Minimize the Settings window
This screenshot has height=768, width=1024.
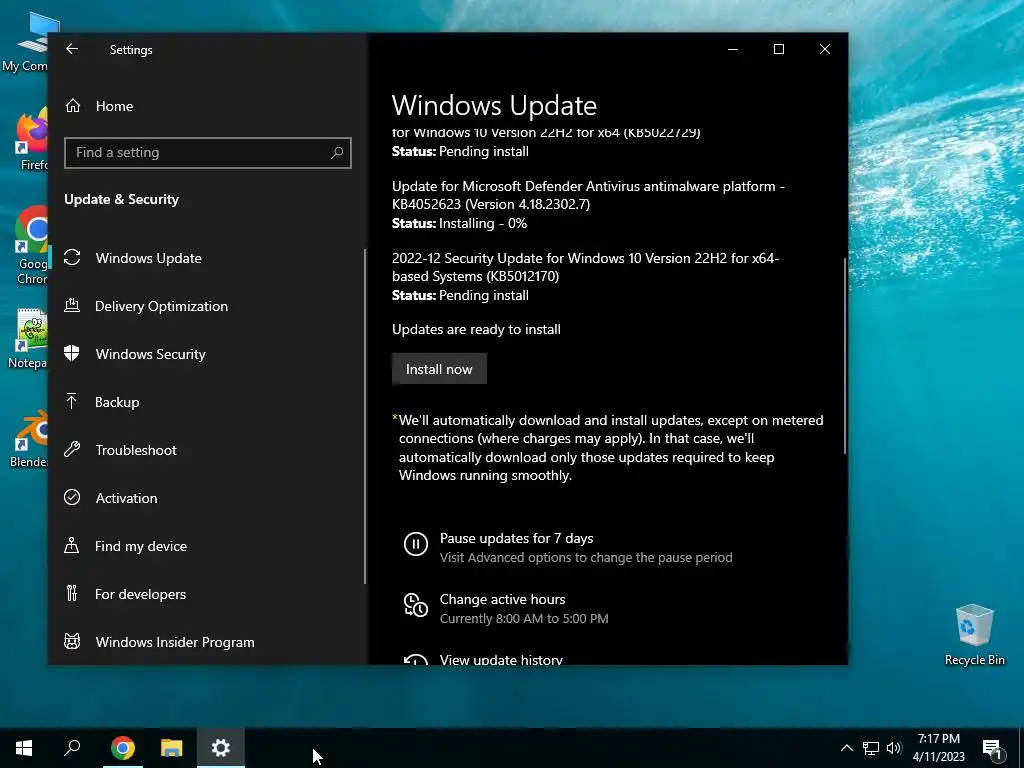(733, 49)
